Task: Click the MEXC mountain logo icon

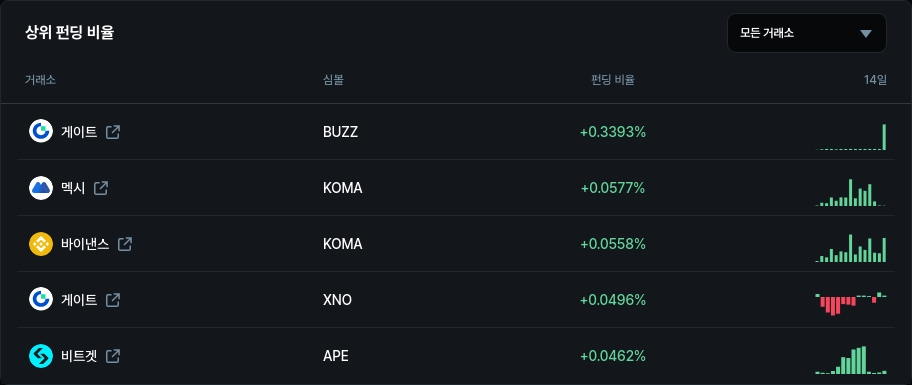Action: click(x=41, y=188)
